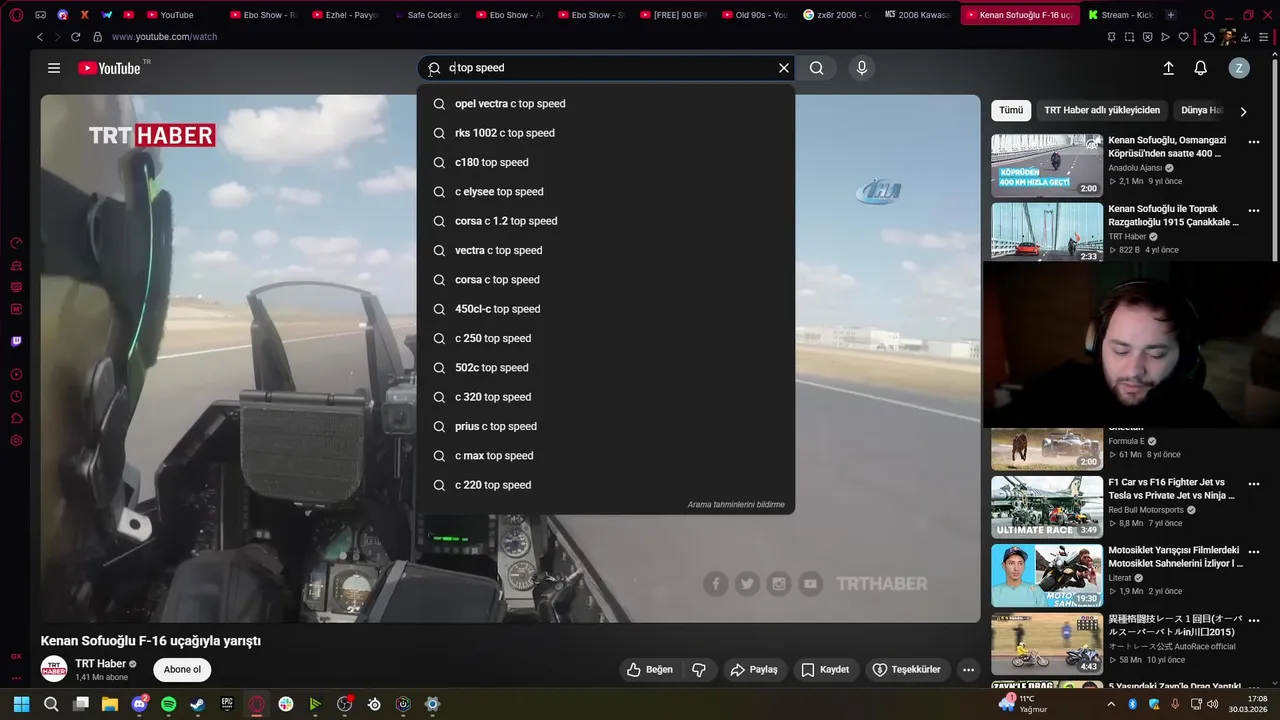Open the sidebar player play-circle icon
The height and width of the screenshot is (720, 1280).
pos(16,375)
